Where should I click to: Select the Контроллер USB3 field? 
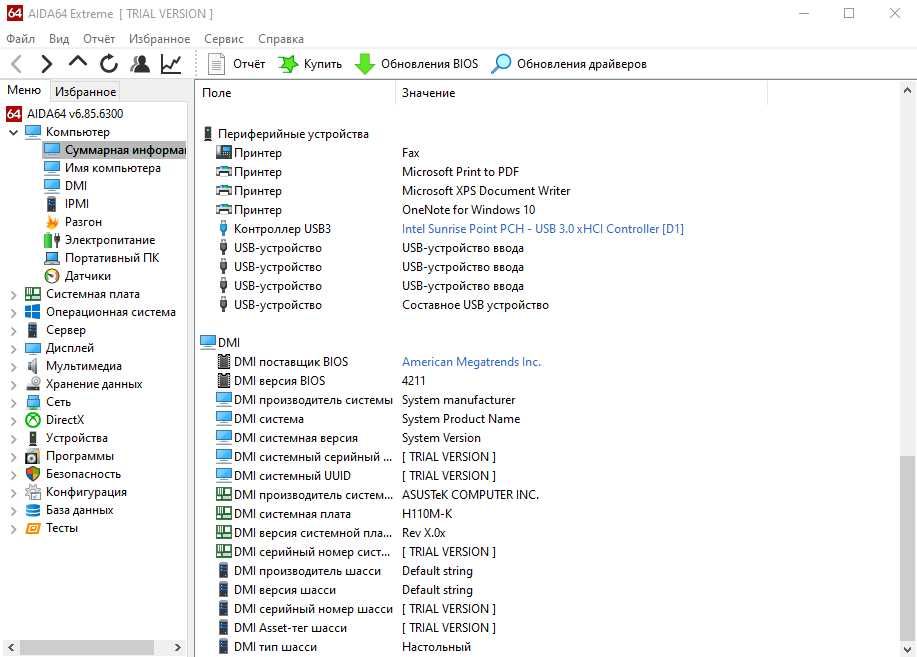pos(282,229)
